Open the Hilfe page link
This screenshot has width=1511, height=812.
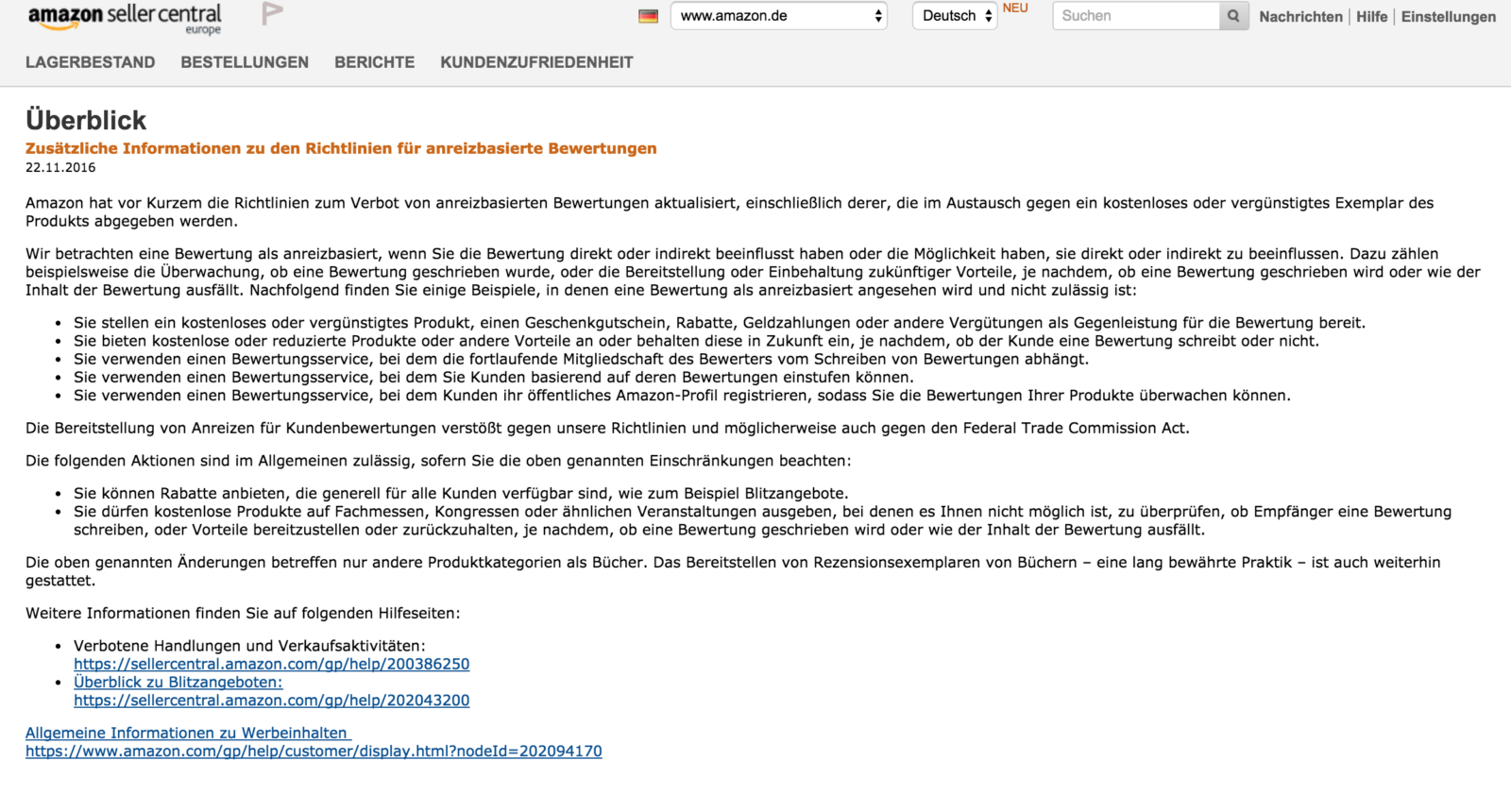click(x=1371, y=17)
